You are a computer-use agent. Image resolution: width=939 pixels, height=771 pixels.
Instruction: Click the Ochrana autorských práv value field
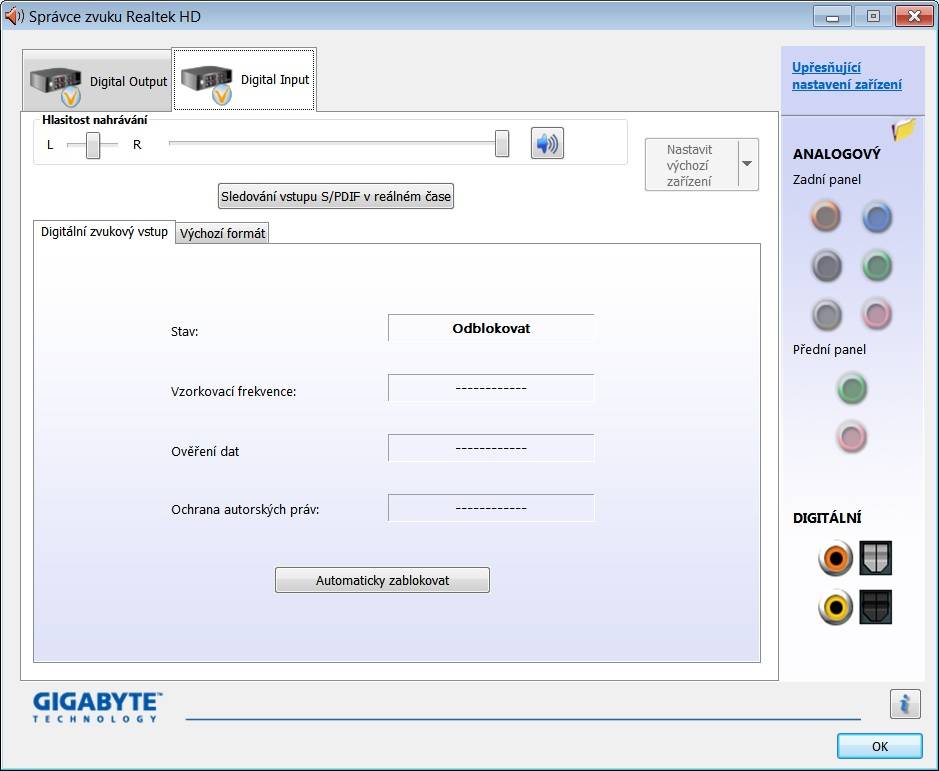(491, 508)
